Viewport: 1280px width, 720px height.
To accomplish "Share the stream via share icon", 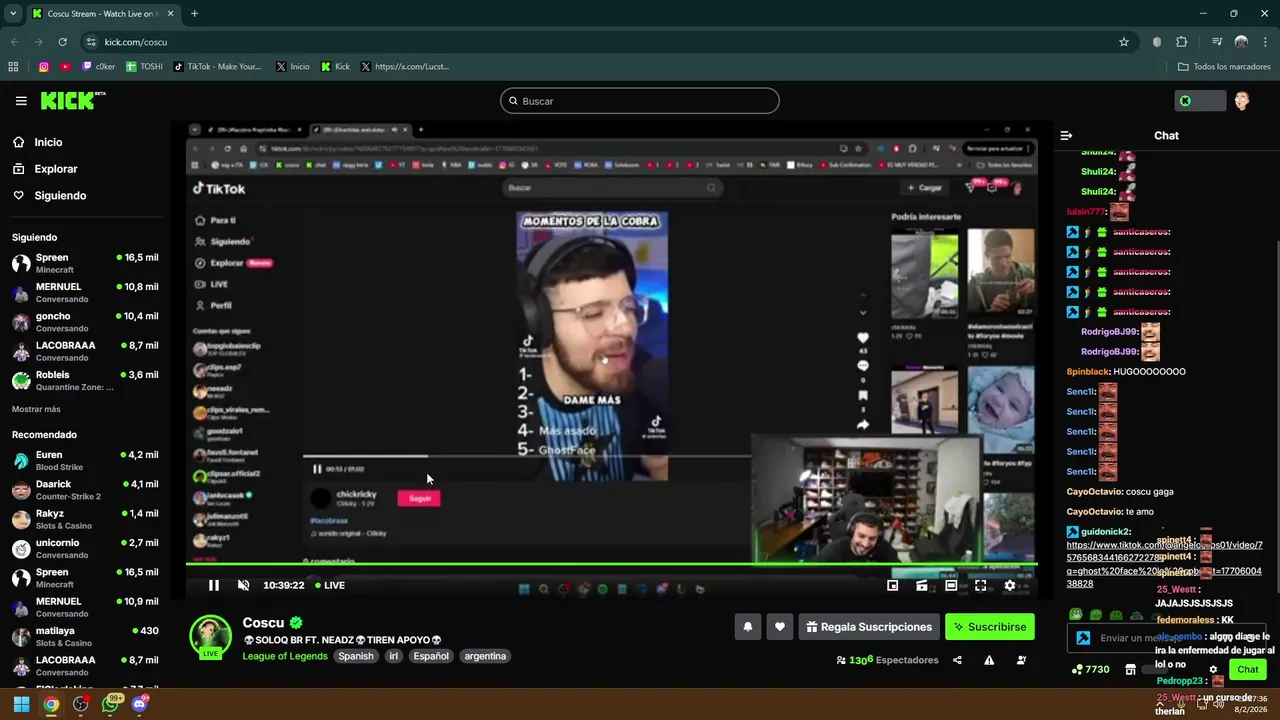I will tap(957, 660).
